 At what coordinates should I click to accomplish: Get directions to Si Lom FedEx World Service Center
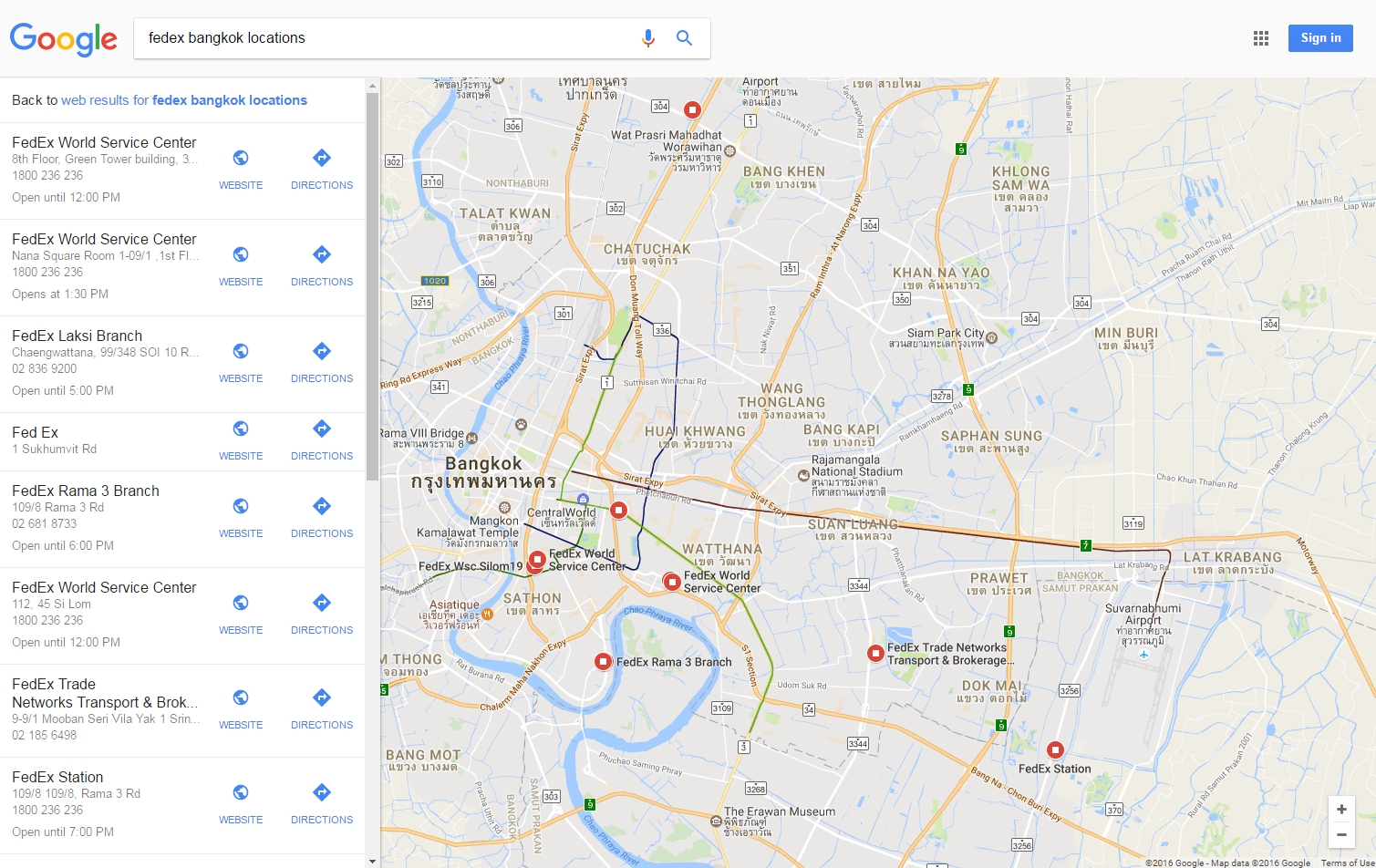322,615
